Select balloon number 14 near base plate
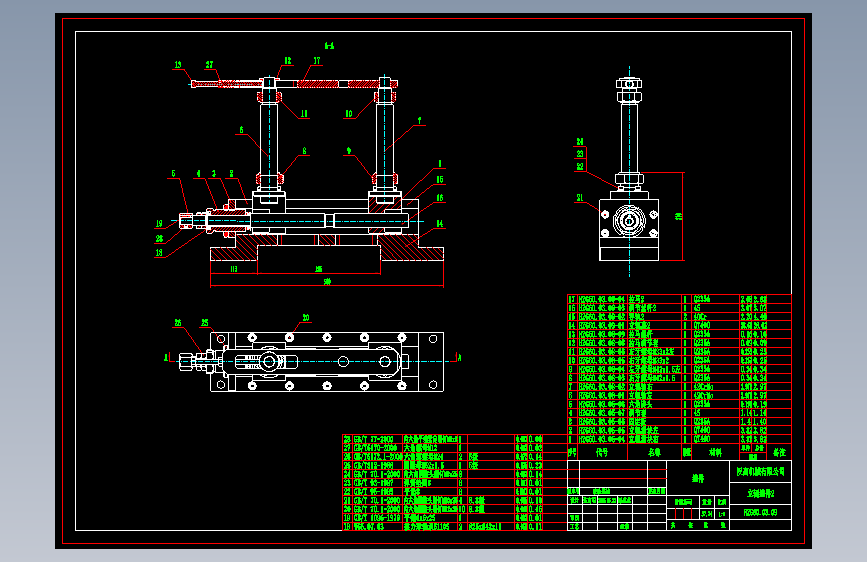The width and height of the screenshot is (867, 562). click(440, 223)
